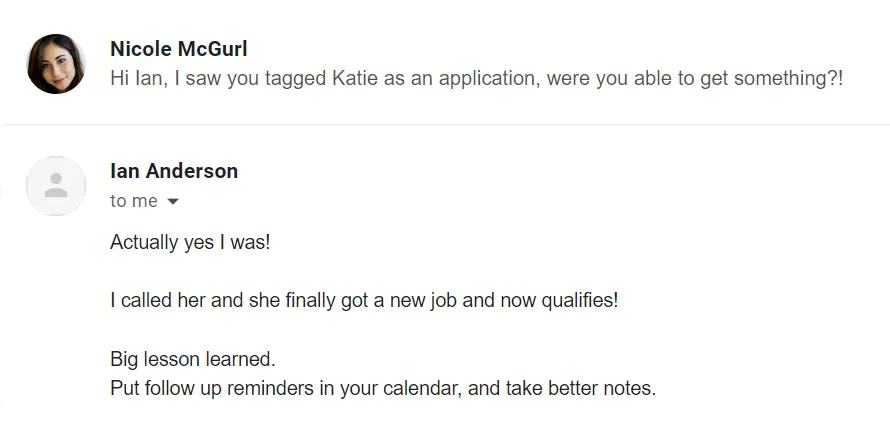Click the sentence starting "I called her"
Screen dimensions: 890x434
(364, 300)
